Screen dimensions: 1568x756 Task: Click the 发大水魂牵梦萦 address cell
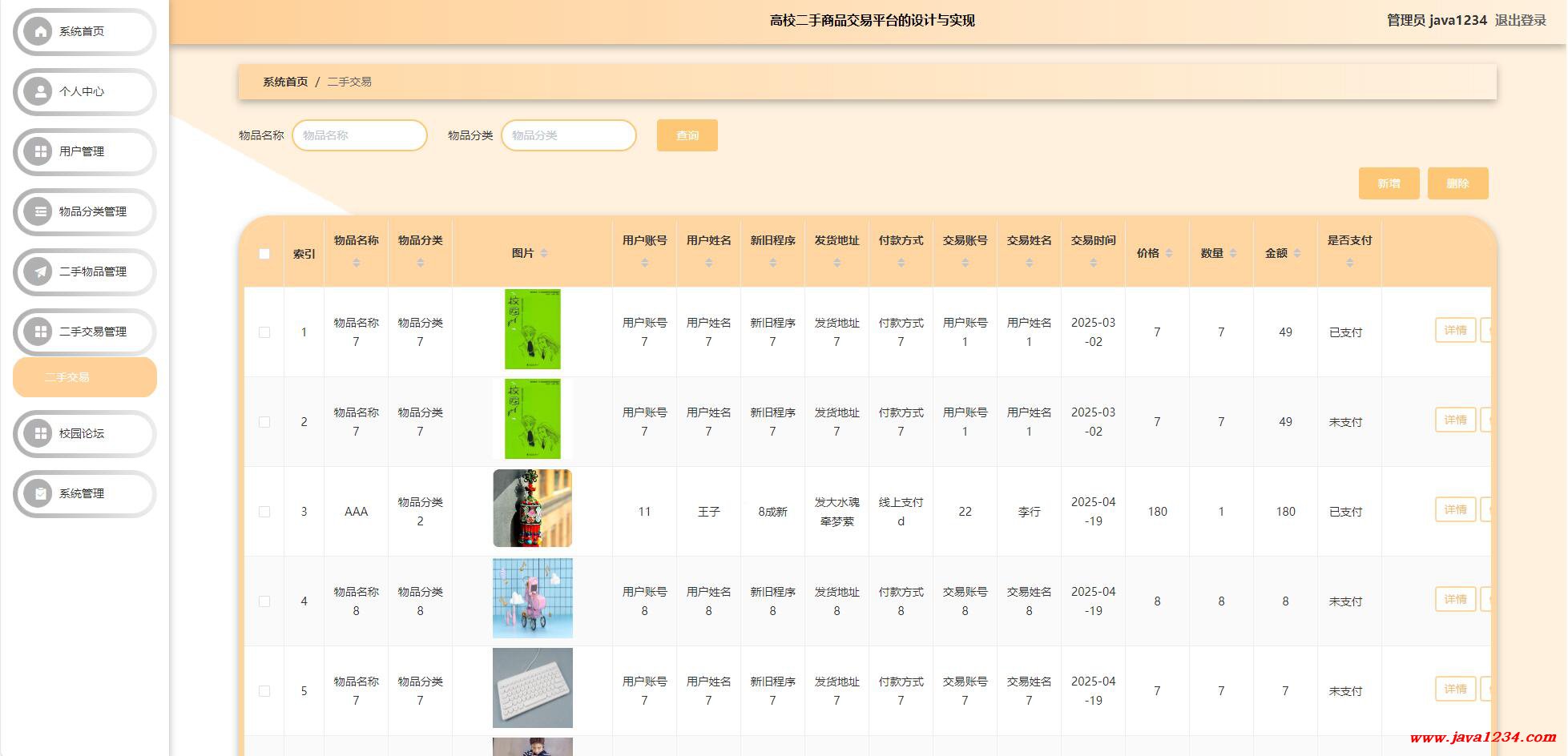(x=837, y=512)
